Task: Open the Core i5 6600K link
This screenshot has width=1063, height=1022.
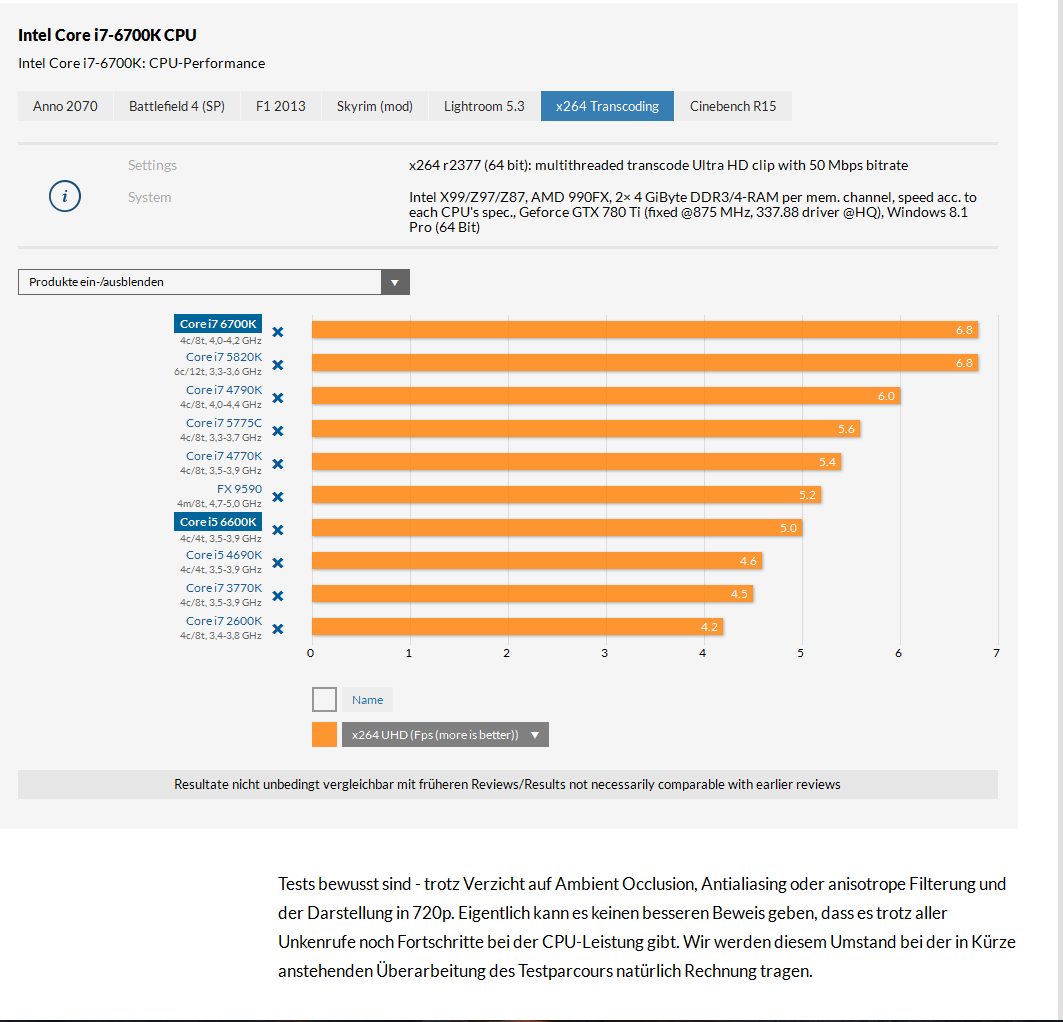Action: (x=218, y=522)
